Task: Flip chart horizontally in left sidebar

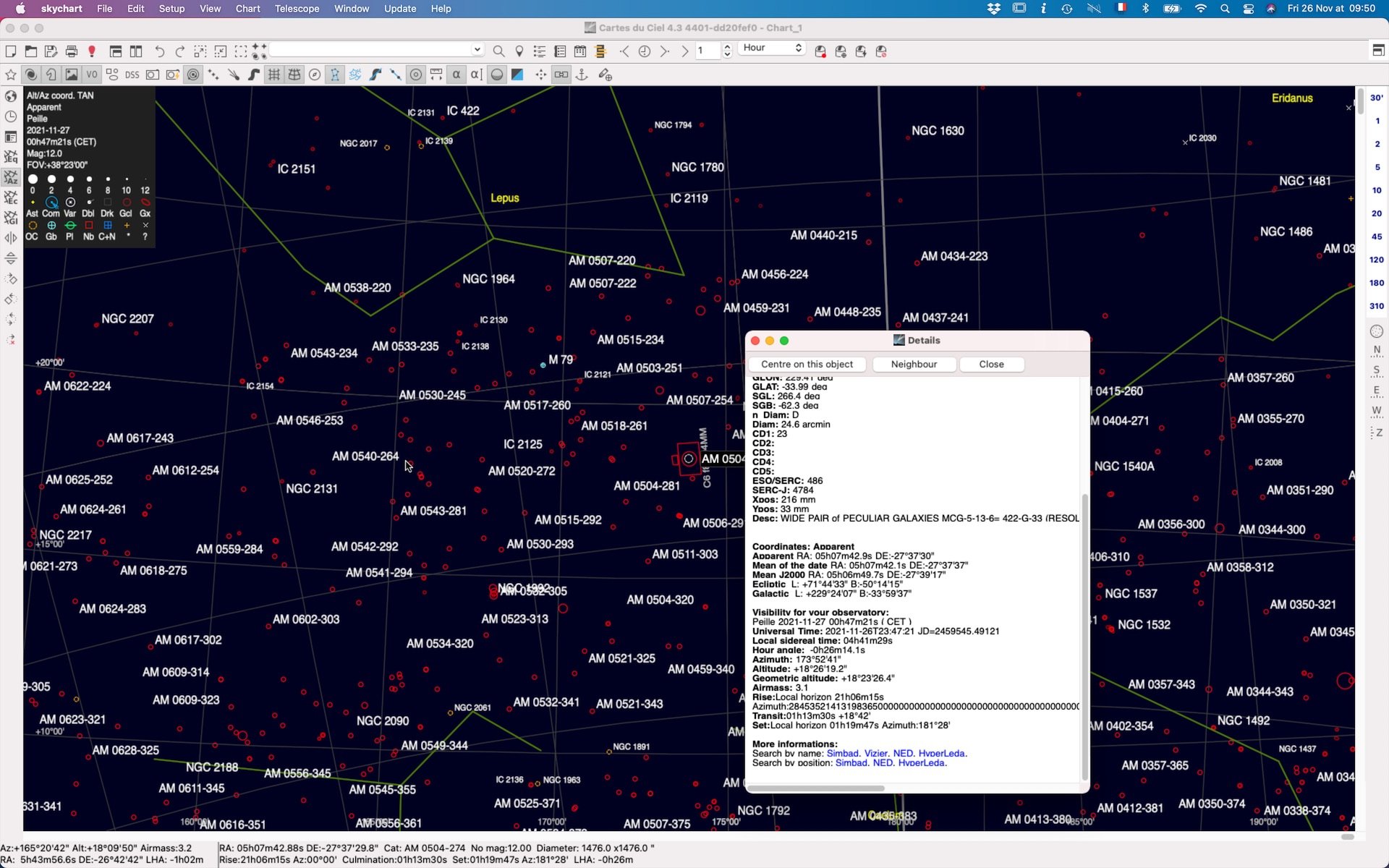Action: tap(11, 238)
